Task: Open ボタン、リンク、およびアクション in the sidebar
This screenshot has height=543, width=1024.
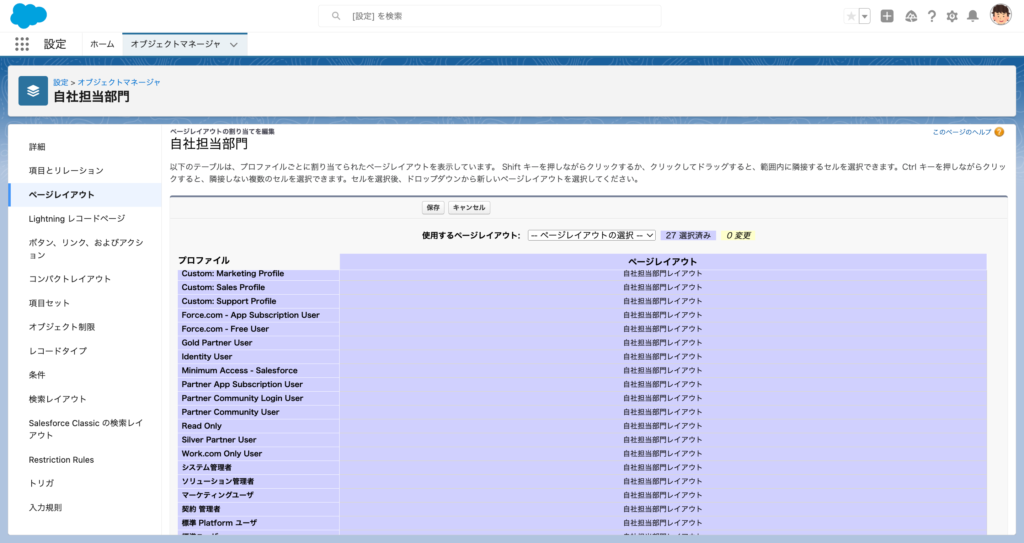Action: [85, 249]
